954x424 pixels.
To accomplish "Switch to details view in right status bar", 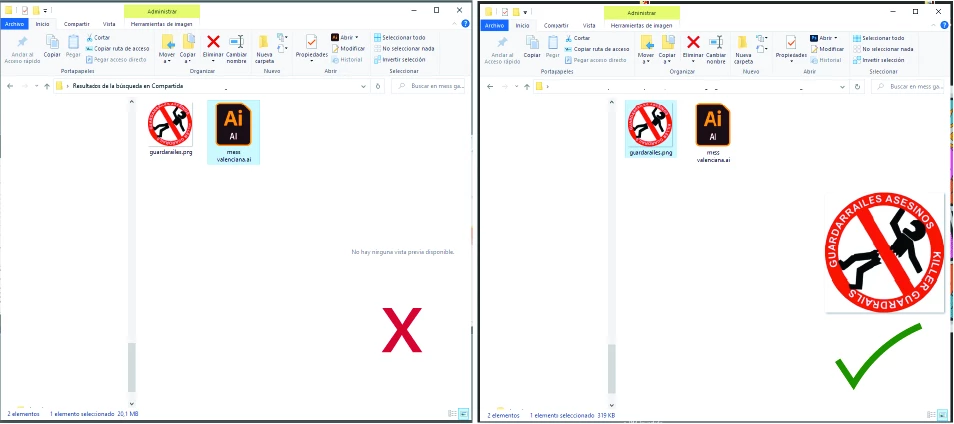I will (931, 415).
